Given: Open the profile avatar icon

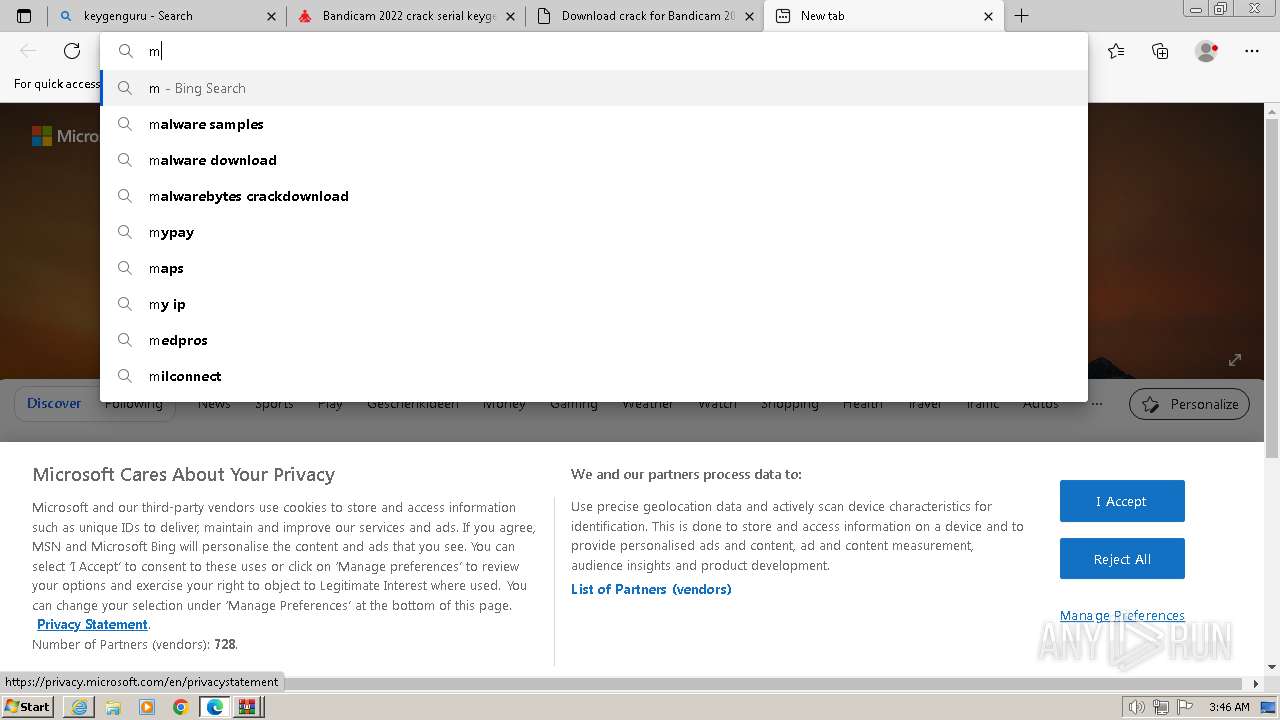Looking at the screenshot, I should click(x=1206, y=51).
